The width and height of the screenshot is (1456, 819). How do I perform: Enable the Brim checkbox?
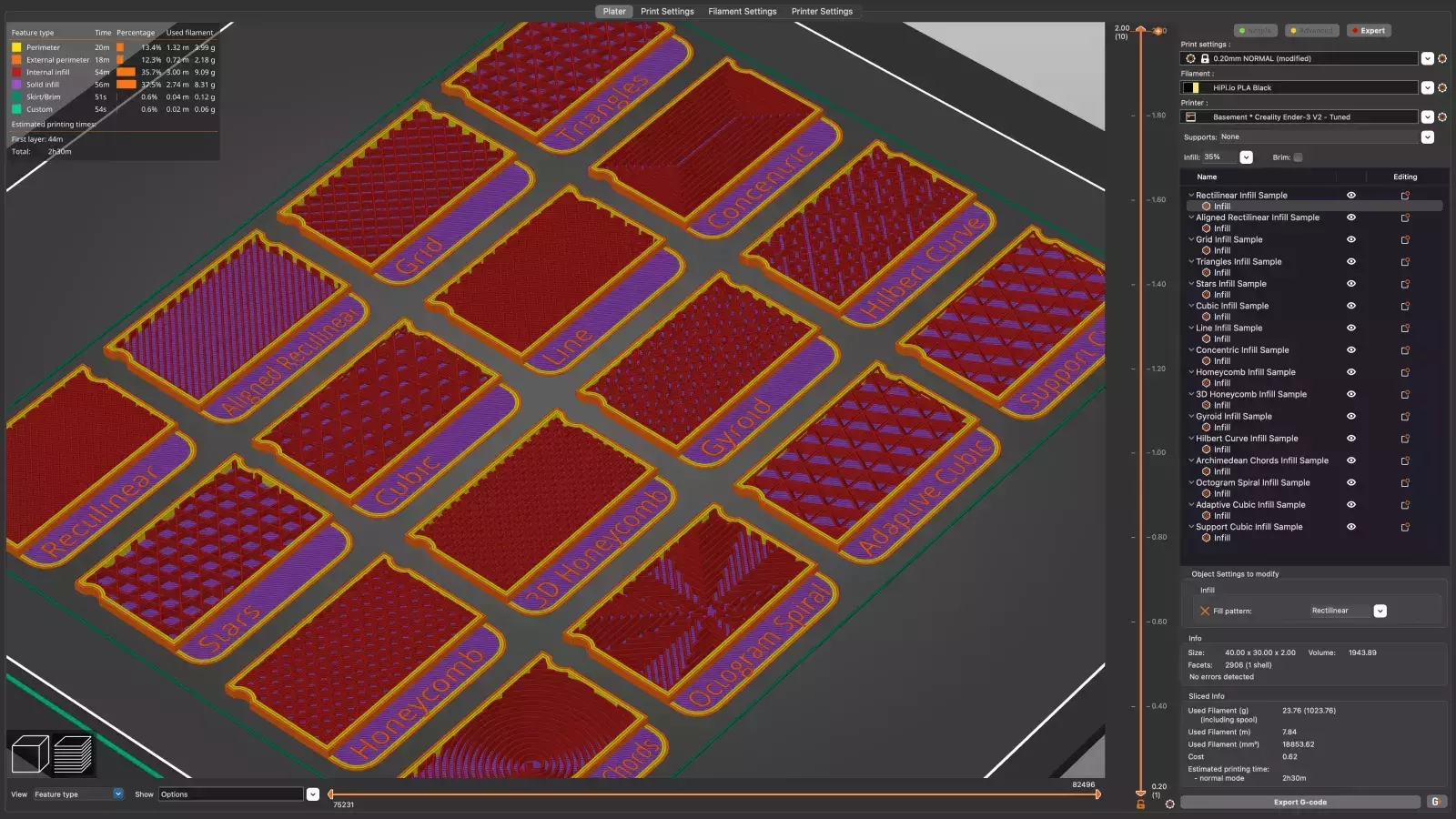pyautogui.click(x=1298, y=157)
